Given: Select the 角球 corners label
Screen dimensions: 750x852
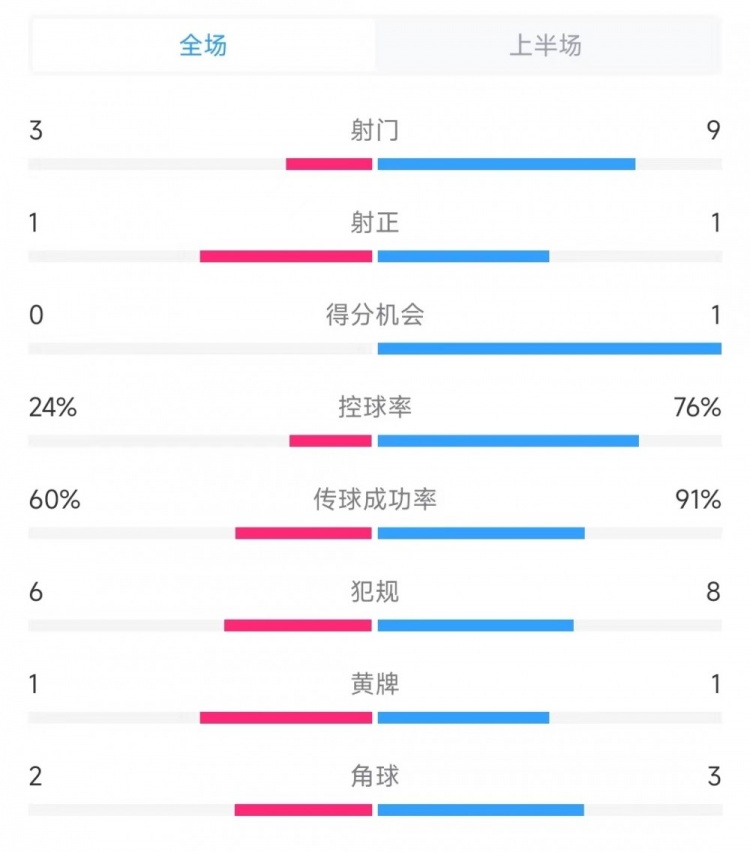Looking at the screenshot, I should point(375,776).
